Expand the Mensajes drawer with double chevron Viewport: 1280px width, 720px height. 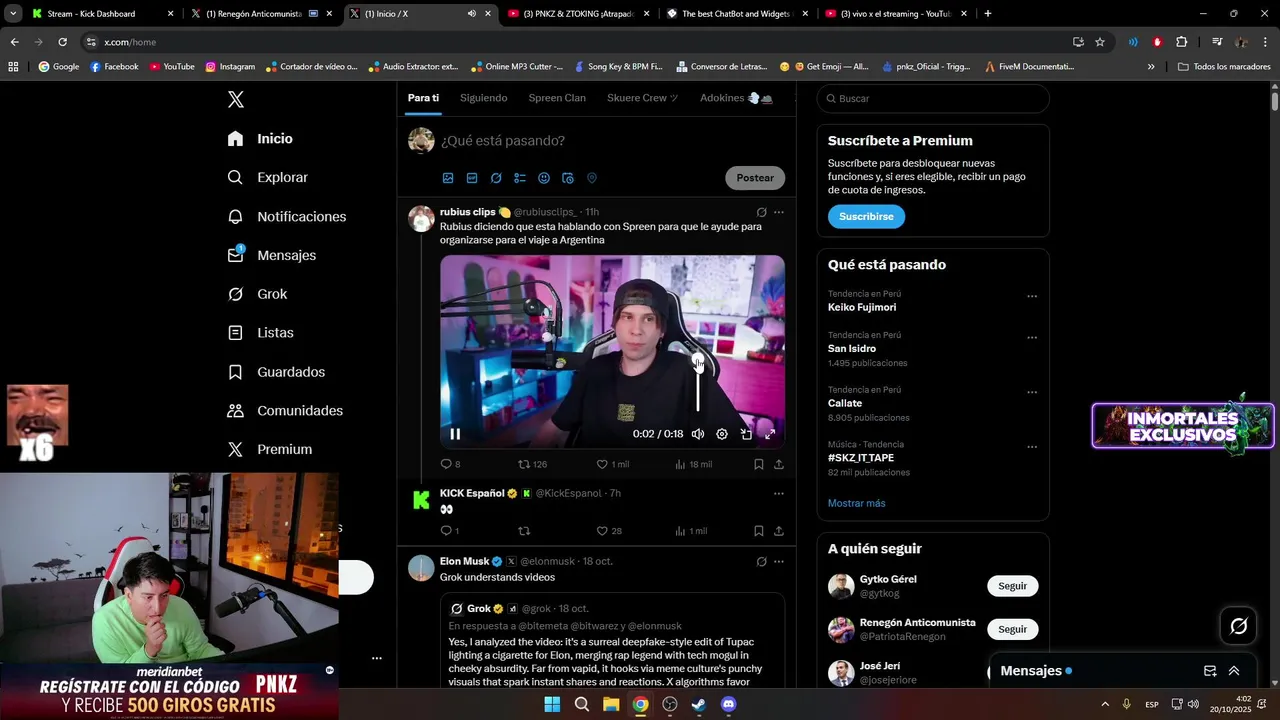[x=1234, y=671]
